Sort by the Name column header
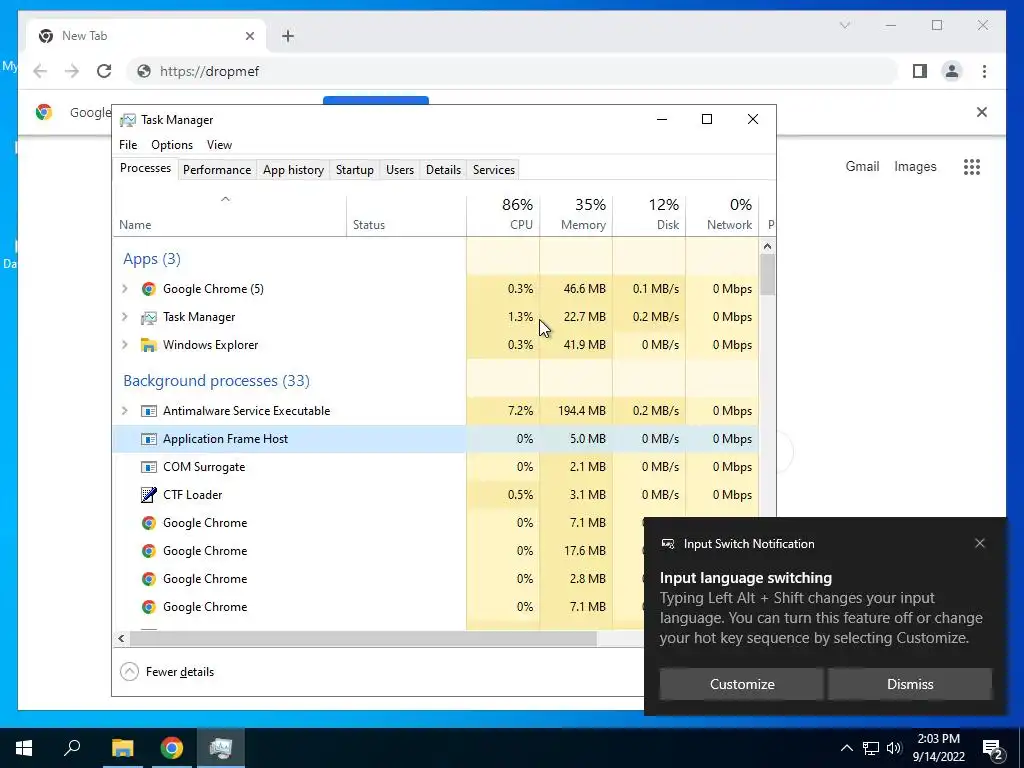 (230, 214)
